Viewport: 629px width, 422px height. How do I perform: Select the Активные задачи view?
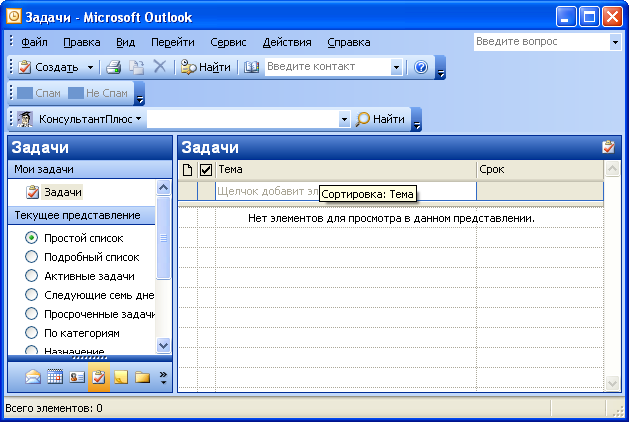click(x=79, y=276)
